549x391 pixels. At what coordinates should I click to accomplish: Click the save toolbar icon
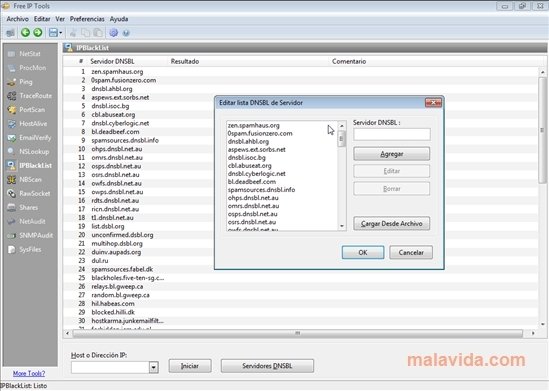pos(53,33)
